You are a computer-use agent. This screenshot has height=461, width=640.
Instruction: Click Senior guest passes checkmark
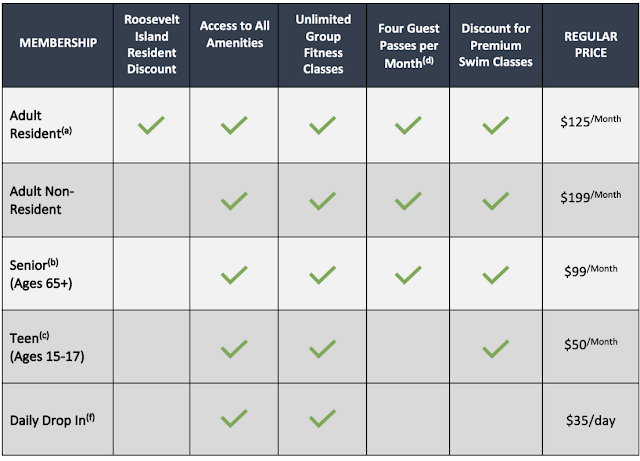[408, 275]
